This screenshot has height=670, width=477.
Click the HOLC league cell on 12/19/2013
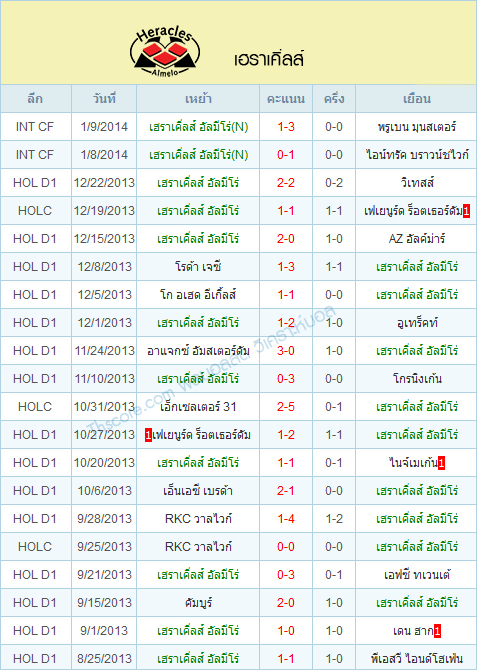(x=35, y=211)
